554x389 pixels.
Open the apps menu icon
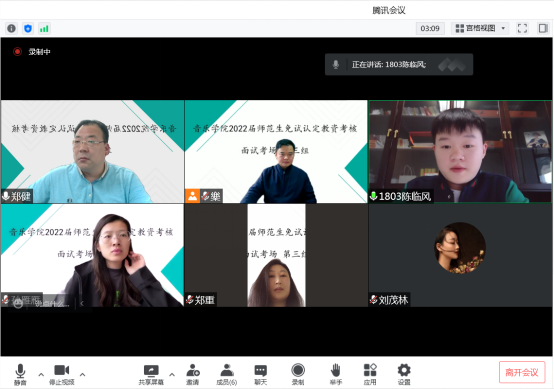tap(370, 374)
